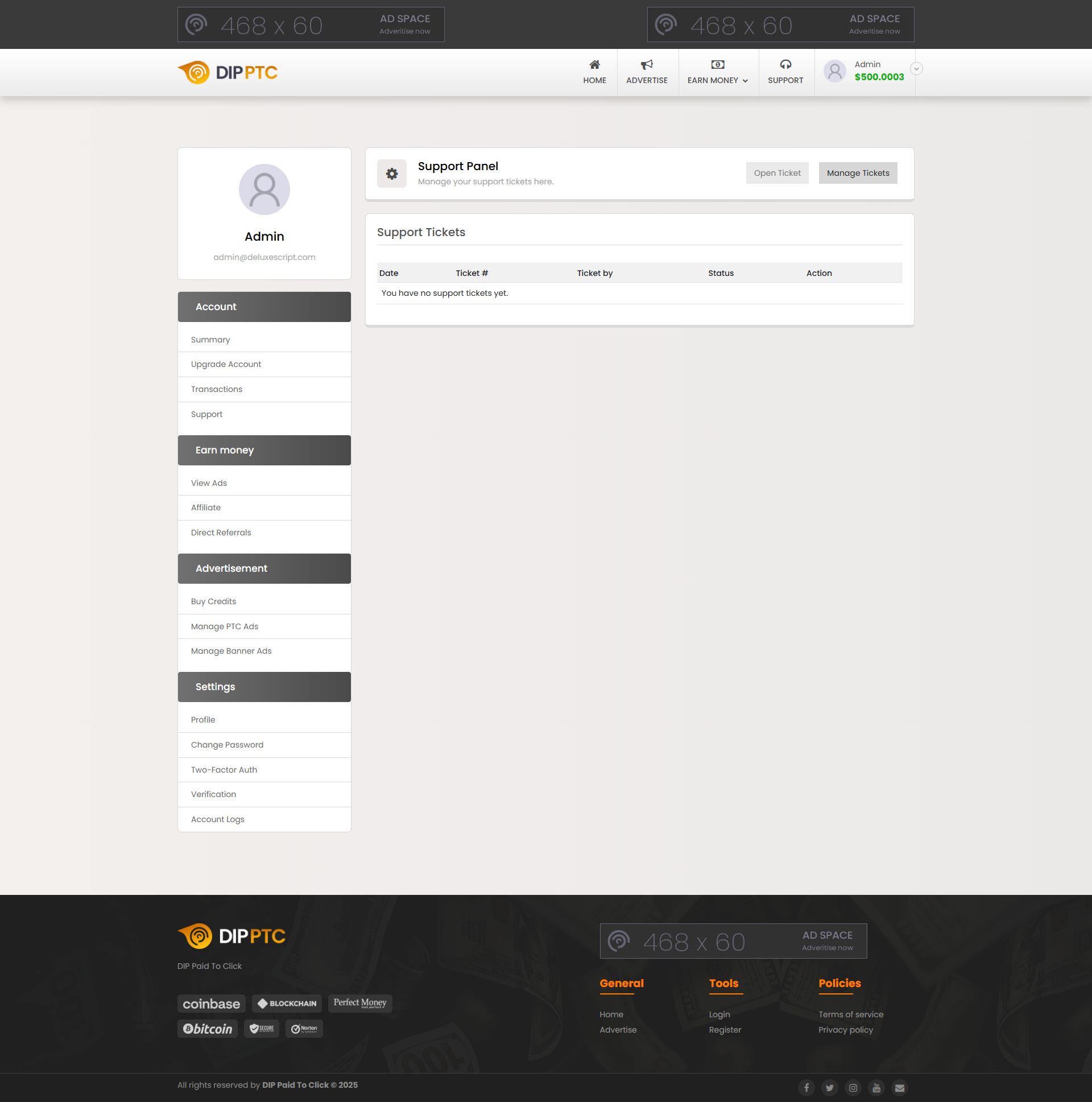Open the YouTube footer icon
This screenshot has width=1092, height=1102.
(x=876, y=1088)
